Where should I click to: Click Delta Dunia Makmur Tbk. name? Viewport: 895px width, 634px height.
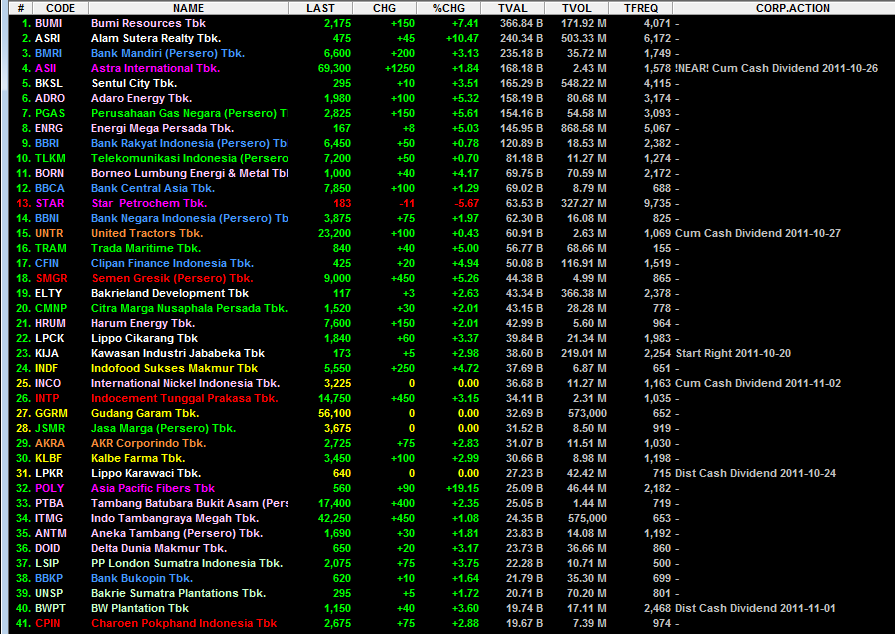[x=159, y=548]
